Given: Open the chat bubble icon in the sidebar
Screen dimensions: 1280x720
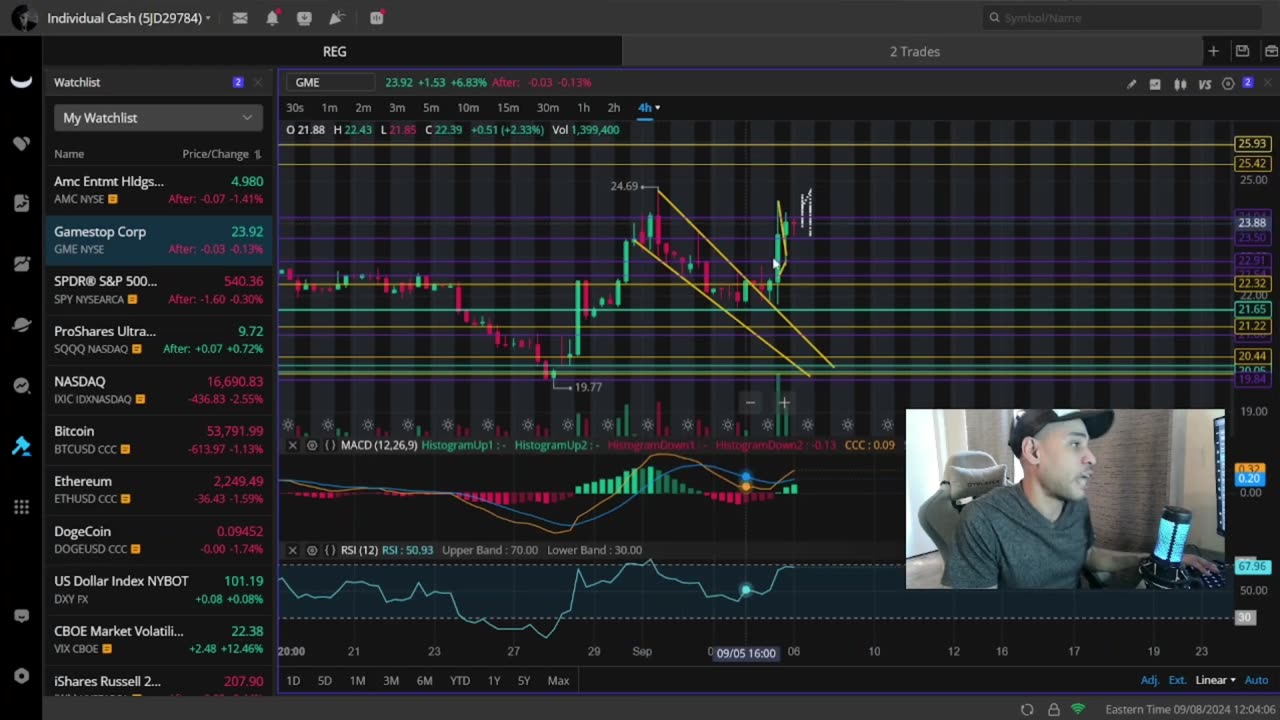Looking at the screenshot, I should click(x=21, y=617).
